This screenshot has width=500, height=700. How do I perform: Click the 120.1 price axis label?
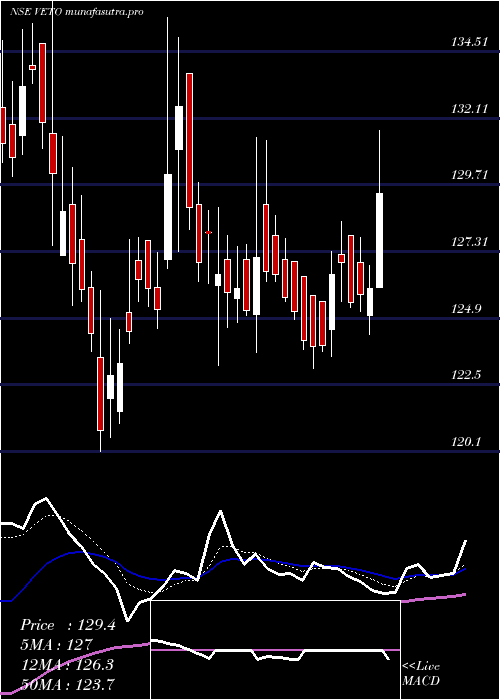tap(467, 442)
